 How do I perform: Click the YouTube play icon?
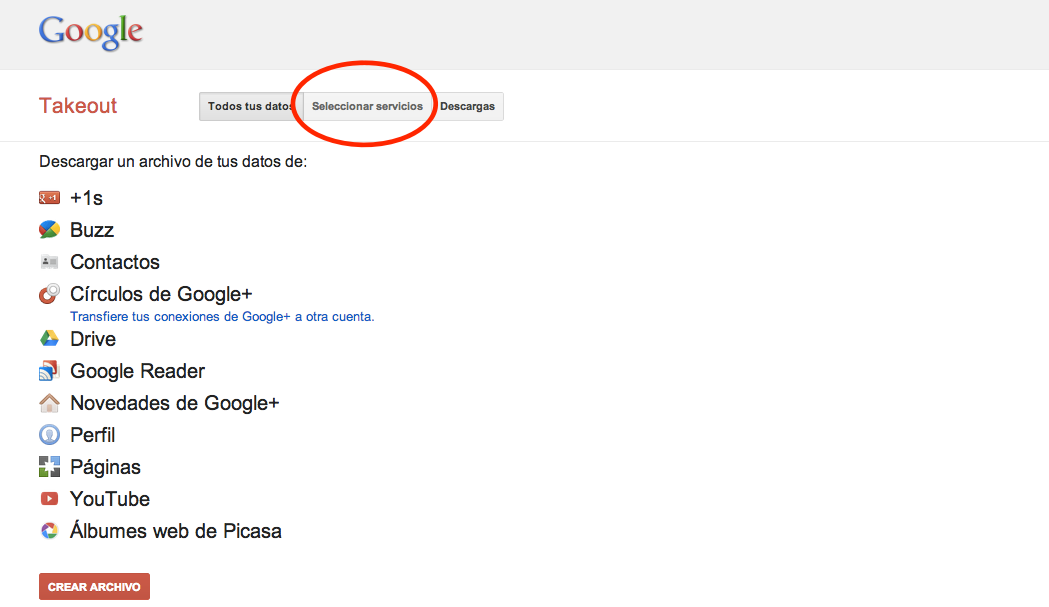[50, 499]
